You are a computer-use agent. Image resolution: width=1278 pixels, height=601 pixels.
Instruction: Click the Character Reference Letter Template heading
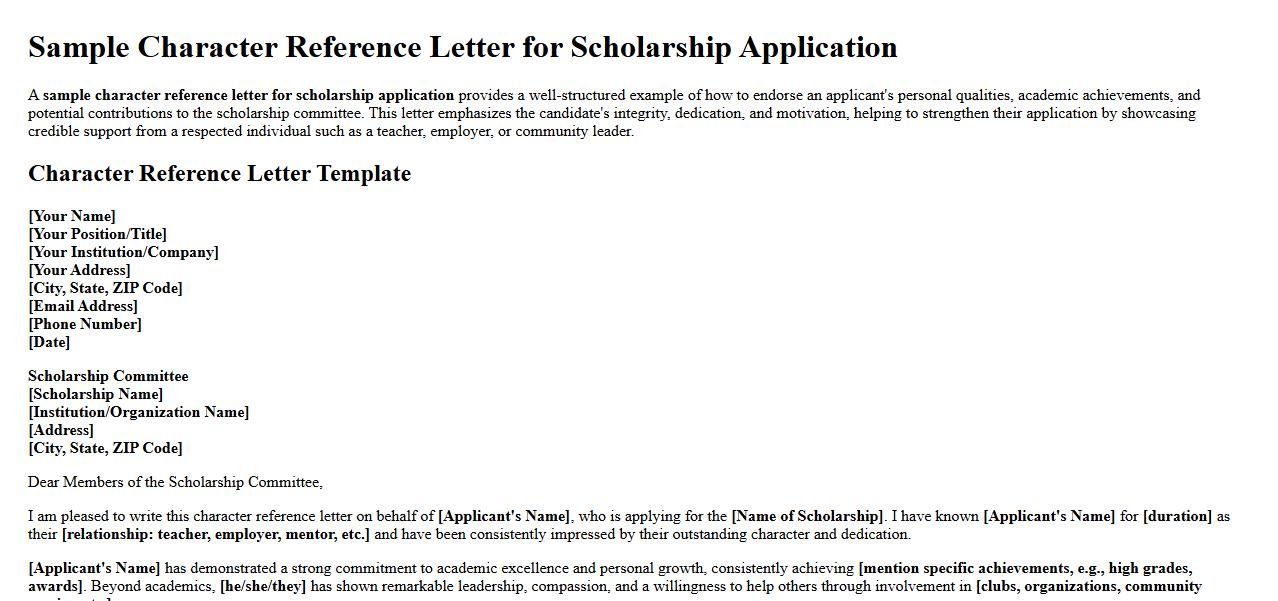219,174
